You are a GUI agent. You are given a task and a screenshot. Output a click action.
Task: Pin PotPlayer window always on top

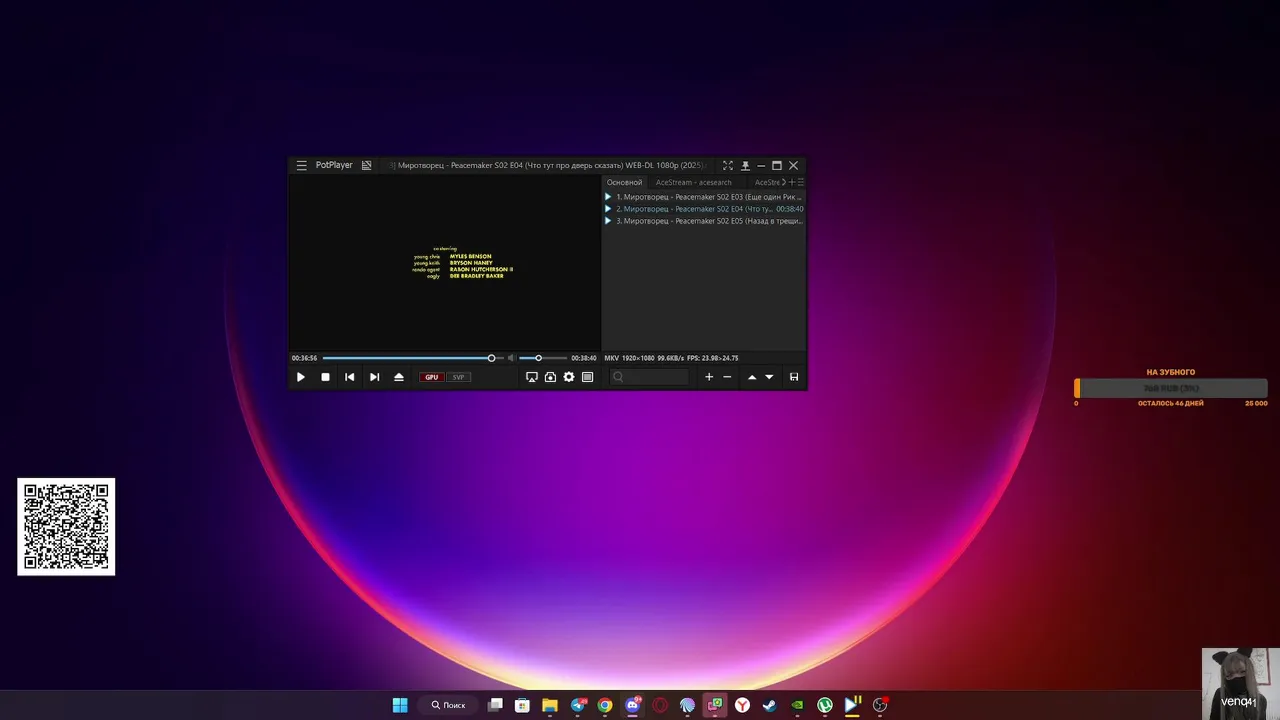click(745, 166)
